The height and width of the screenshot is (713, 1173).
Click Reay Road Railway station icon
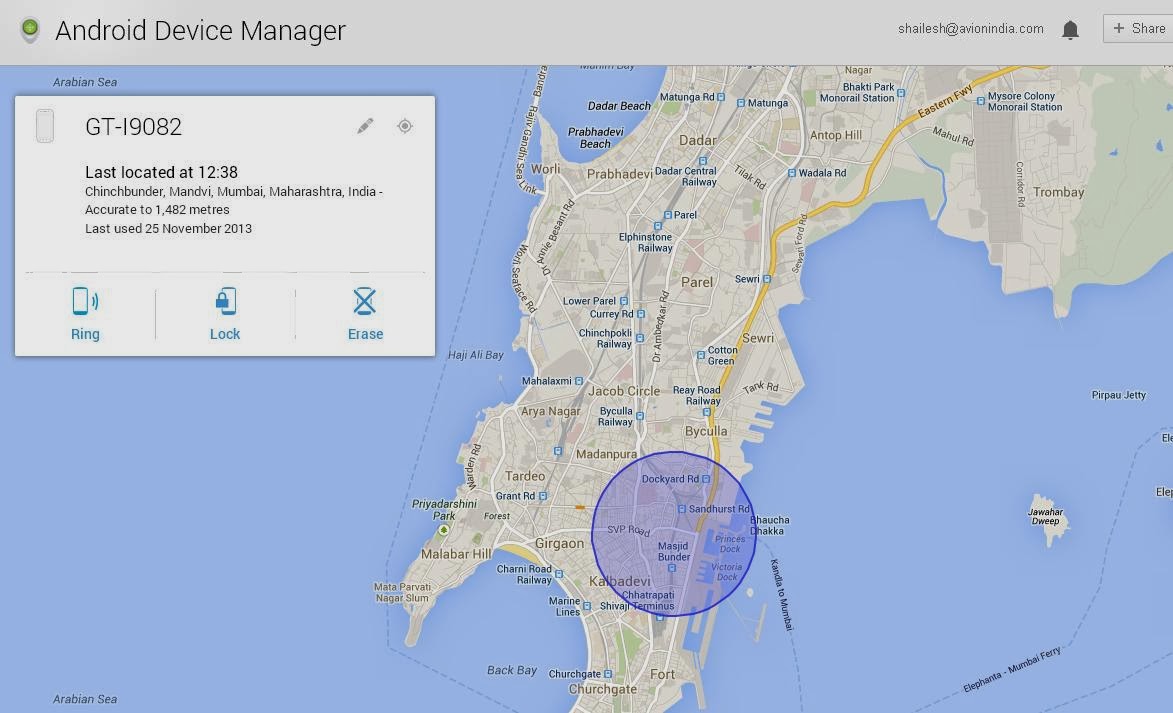tap(706, 411)
